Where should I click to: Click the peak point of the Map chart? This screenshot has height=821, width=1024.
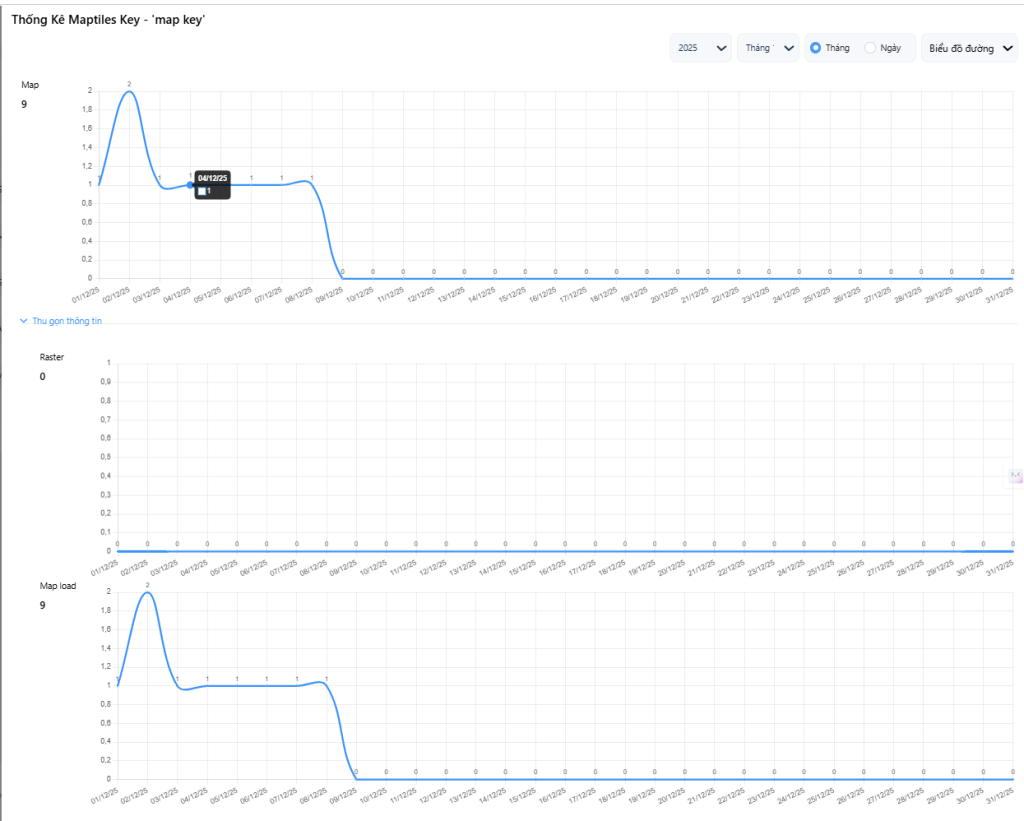[x=129, y=91]
